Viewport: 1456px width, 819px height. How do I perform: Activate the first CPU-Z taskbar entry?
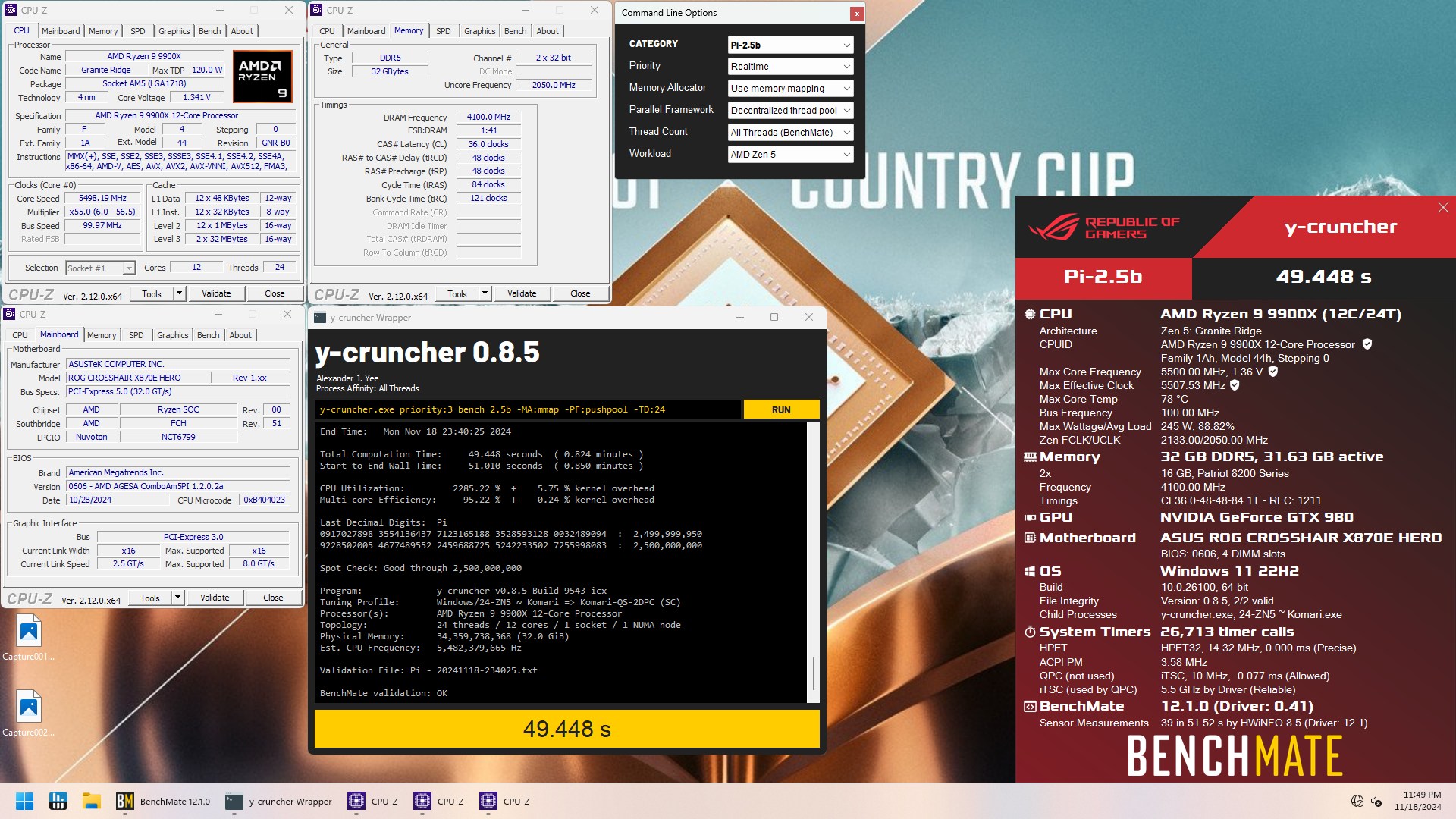click(373, 801)
